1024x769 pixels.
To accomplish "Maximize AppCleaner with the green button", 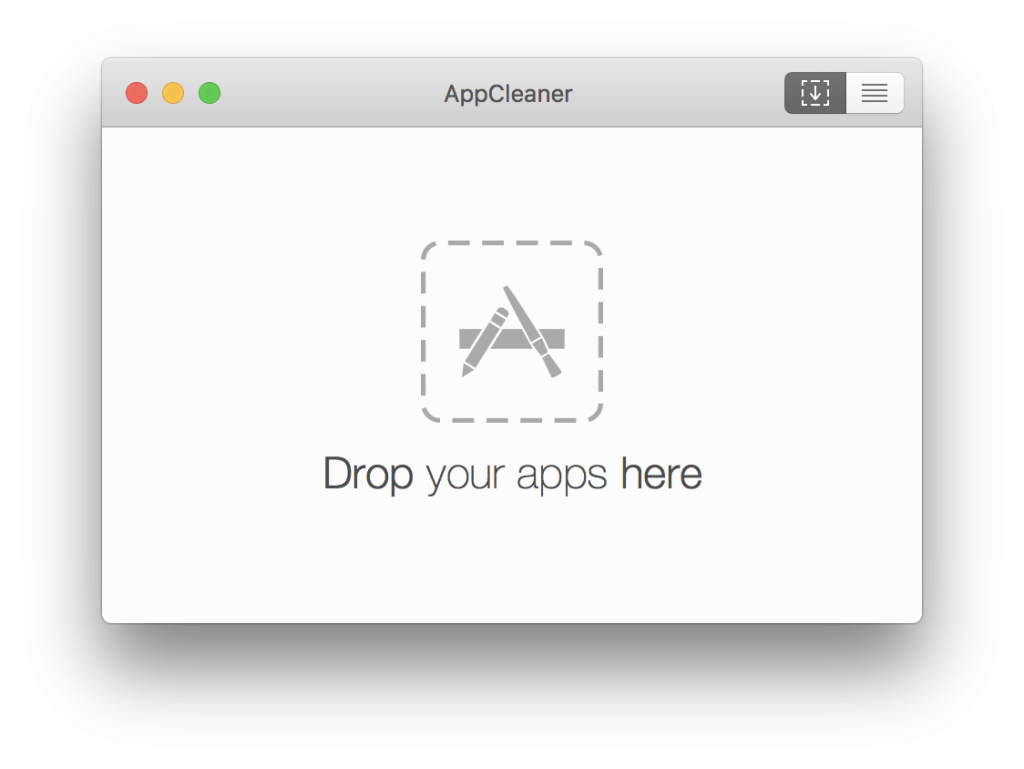I will pyautogui.click(x=210, y=93).
